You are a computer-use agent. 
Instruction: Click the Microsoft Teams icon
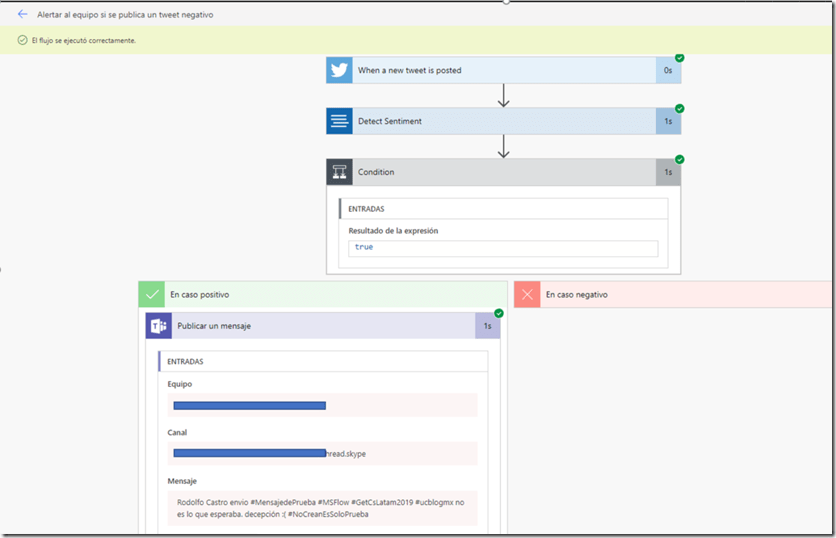(158, 326)
